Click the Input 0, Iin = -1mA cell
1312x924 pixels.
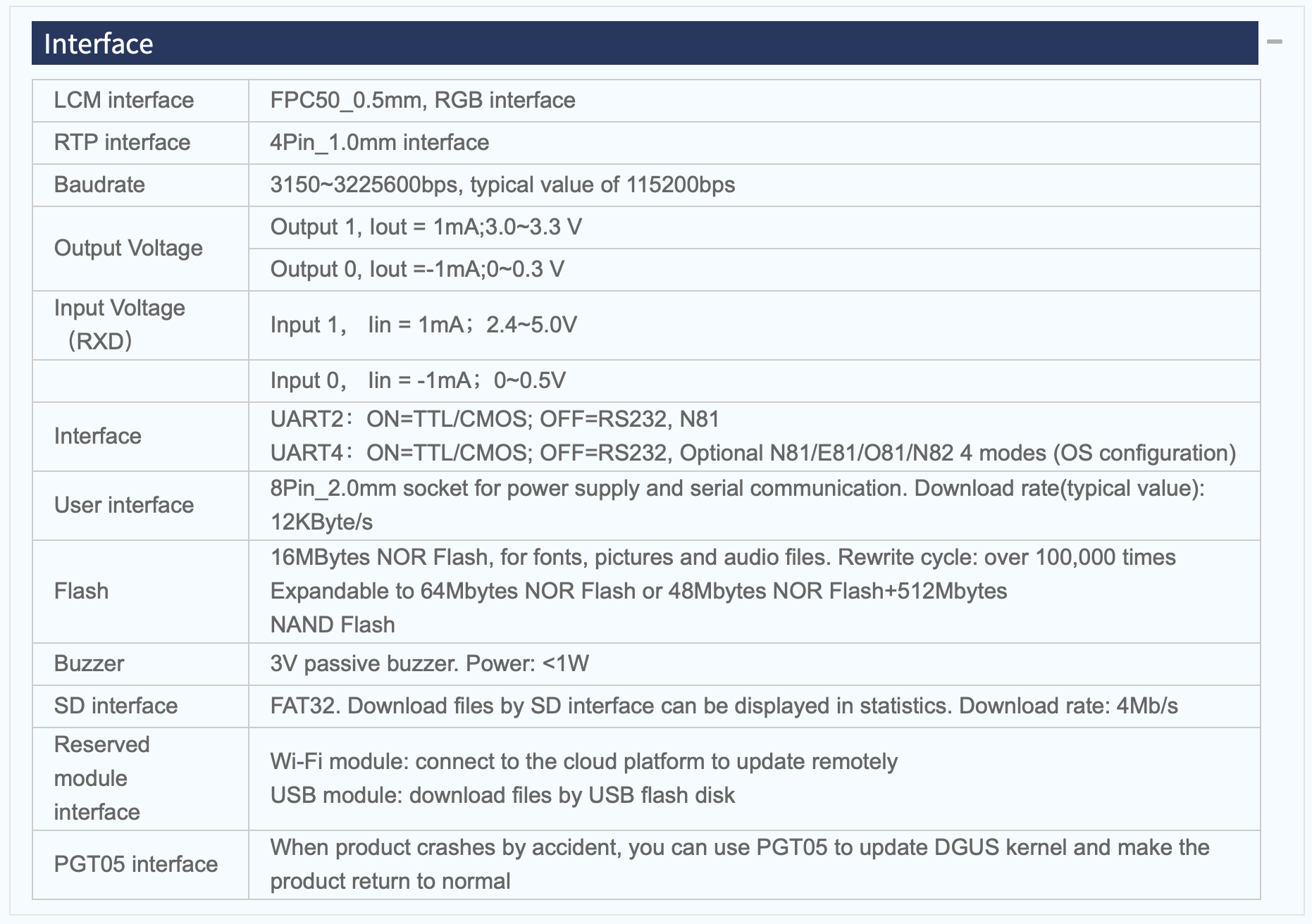tap(754, 381)
